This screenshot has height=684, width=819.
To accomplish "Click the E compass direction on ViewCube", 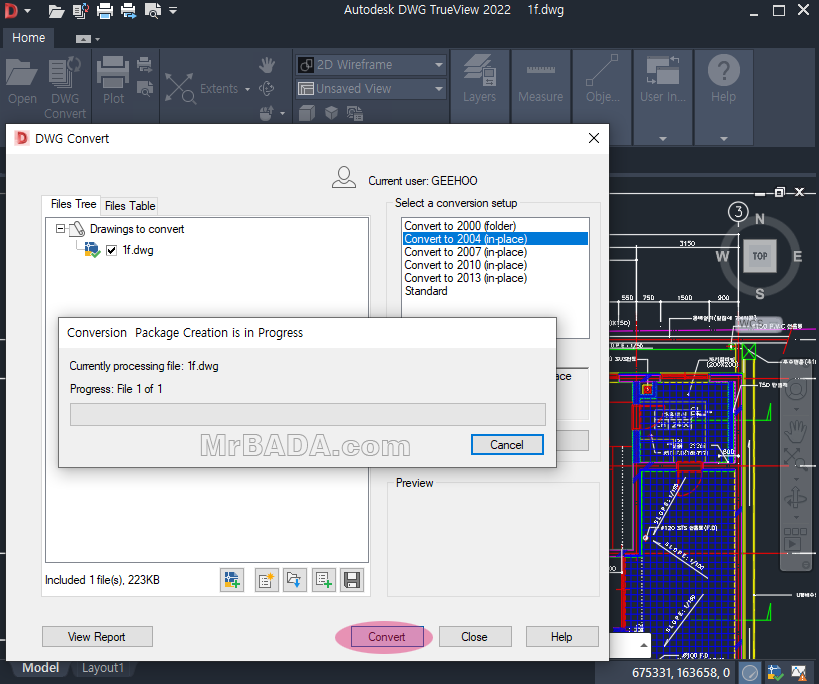I will coord(798,256).
